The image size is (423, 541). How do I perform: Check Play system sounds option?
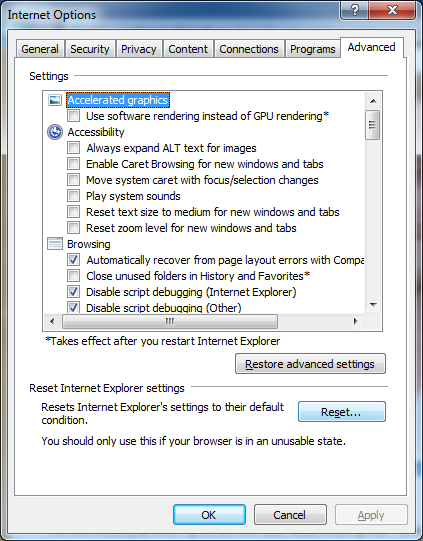[73, 196]
